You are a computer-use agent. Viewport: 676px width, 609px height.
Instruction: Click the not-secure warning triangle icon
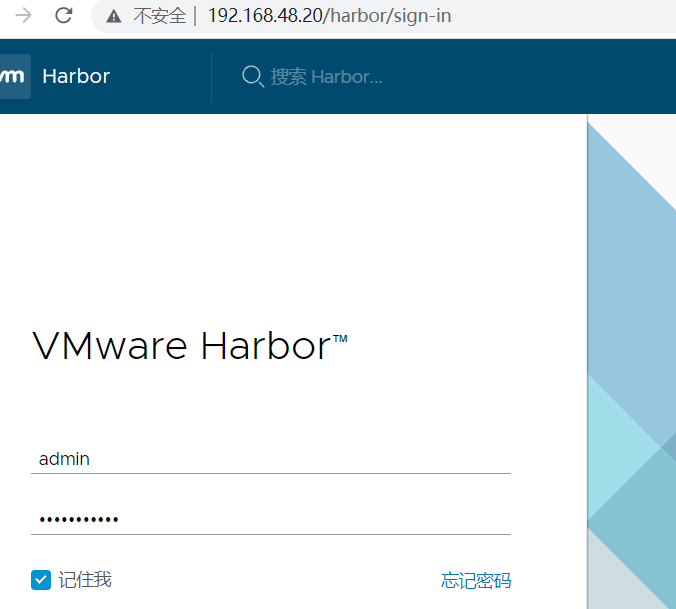[x=114, y=16]
